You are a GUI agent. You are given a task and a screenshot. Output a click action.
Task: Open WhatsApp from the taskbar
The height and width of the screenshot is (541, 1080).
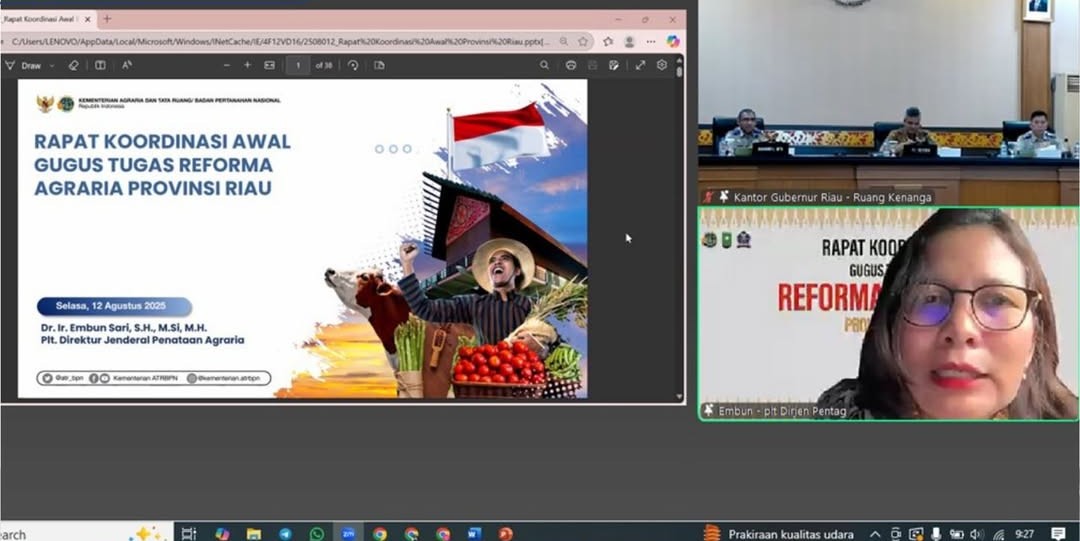[x=317, y=534]
